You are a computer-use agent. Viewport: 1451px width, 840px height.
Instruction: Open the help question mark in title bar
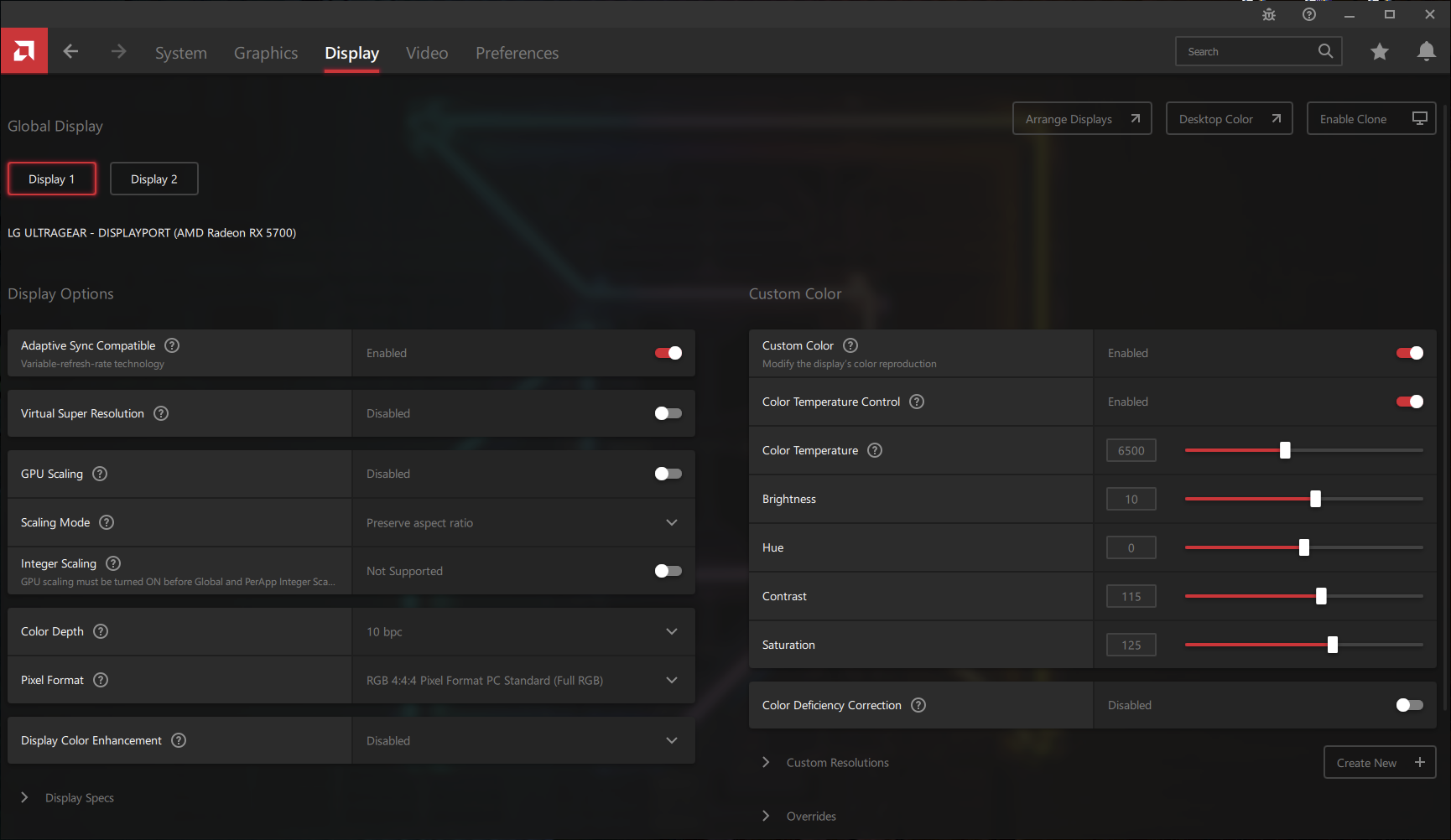tap(1309, 14)
